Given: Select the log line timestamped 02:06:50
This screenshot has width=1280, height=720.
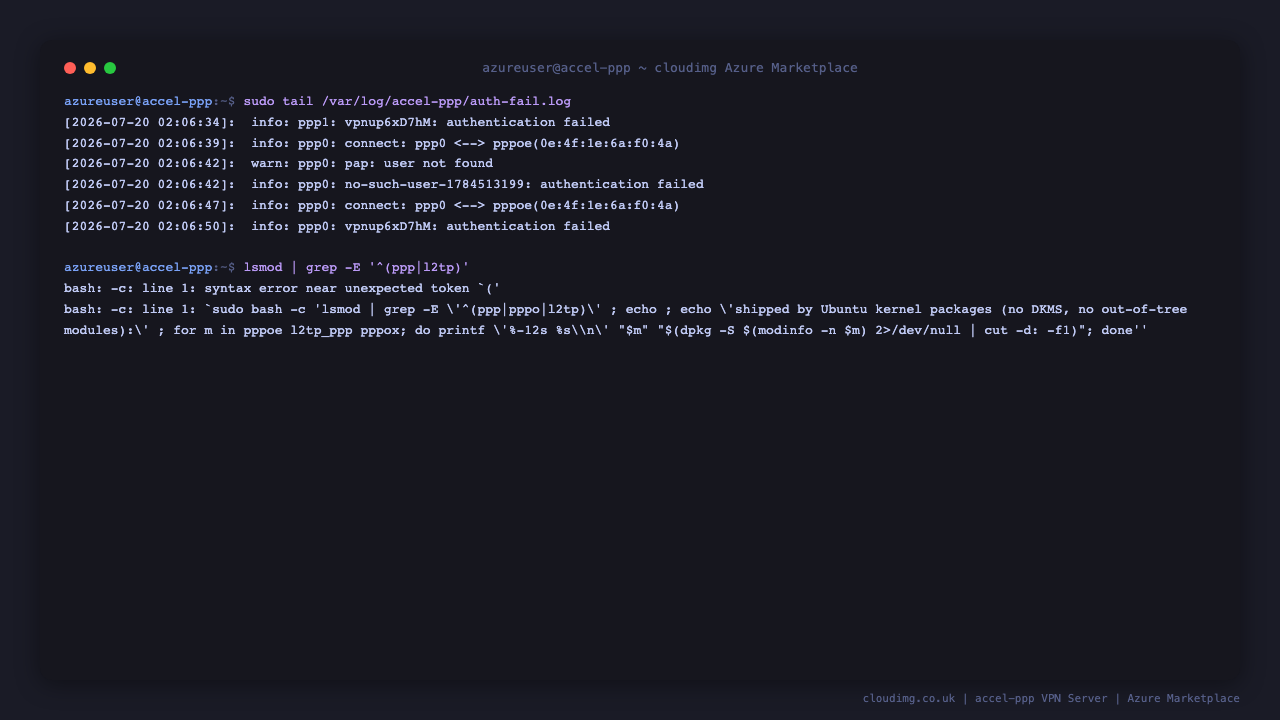Looking at the screenshot, I should click(x=337, y=227).
